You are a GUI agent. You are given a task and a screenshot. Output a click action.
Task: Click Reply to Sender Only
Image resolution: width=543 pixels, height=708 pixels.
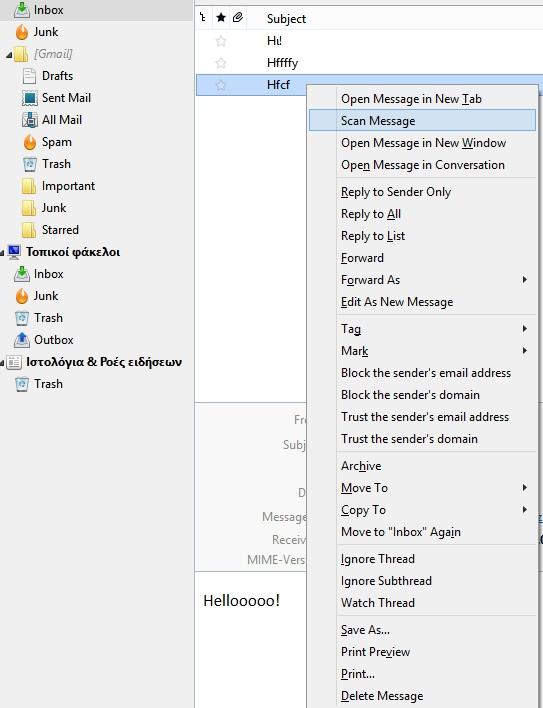tap(396, 192)
